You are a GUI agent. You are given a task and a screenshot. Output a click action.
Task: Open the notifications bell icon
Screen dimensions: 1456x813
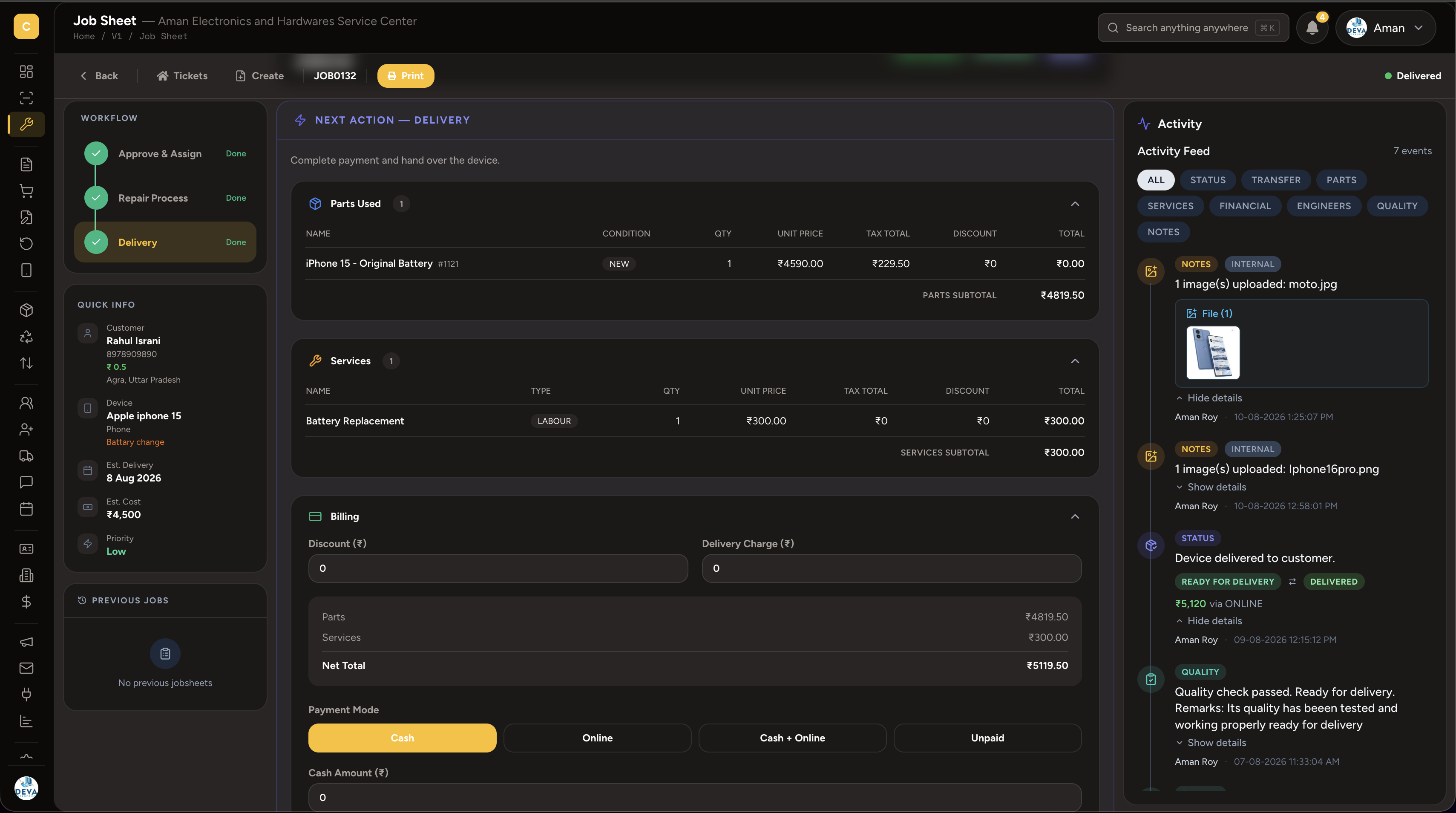[x=1312, y=28]
